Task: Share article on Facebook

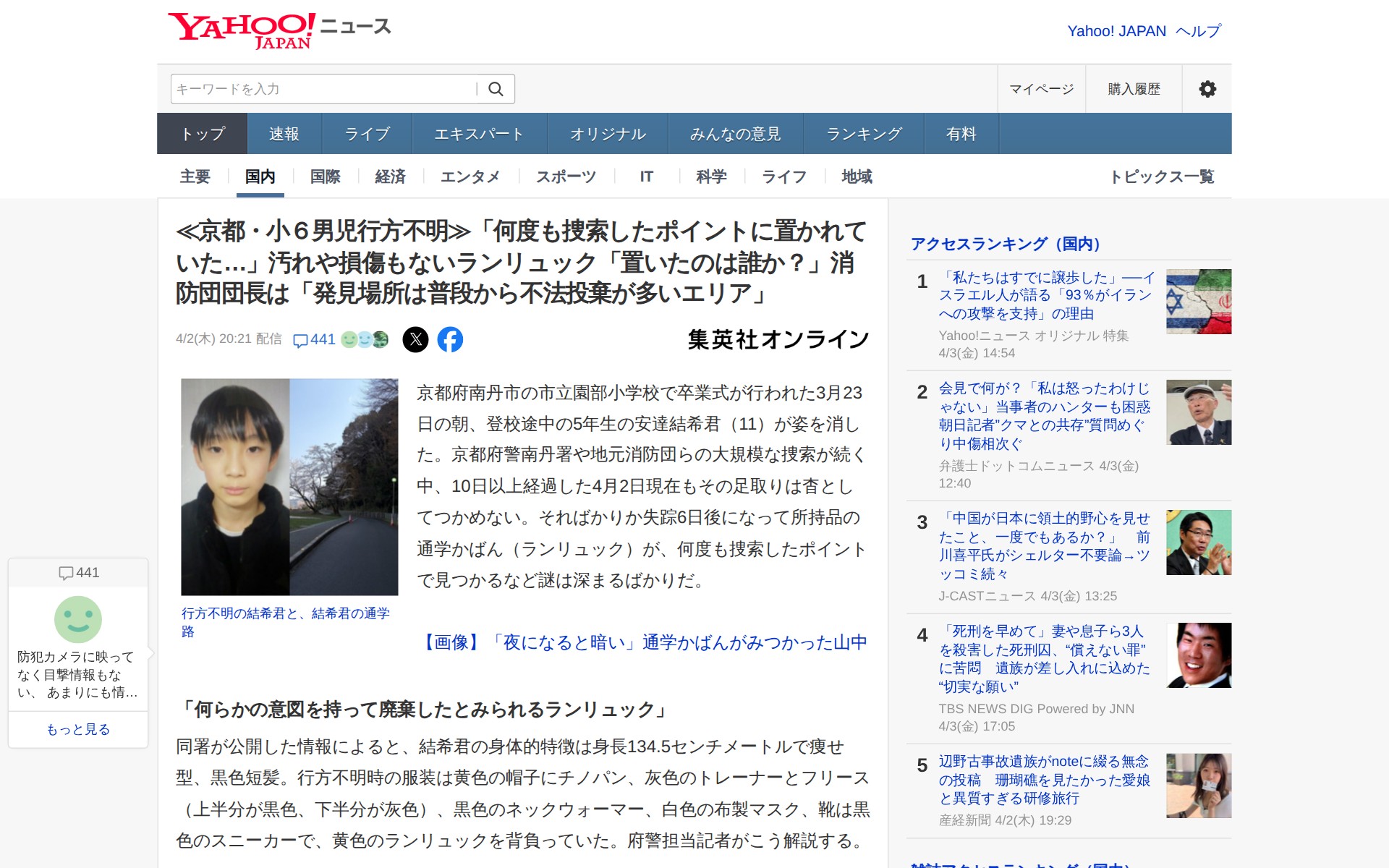Action: pos(450,339)
